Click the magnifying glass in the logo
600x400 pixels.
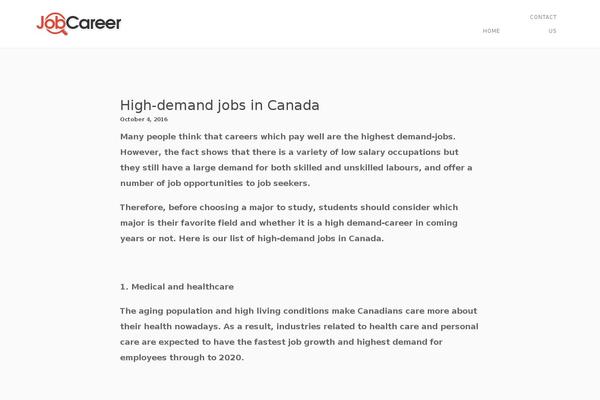point(58,26)
